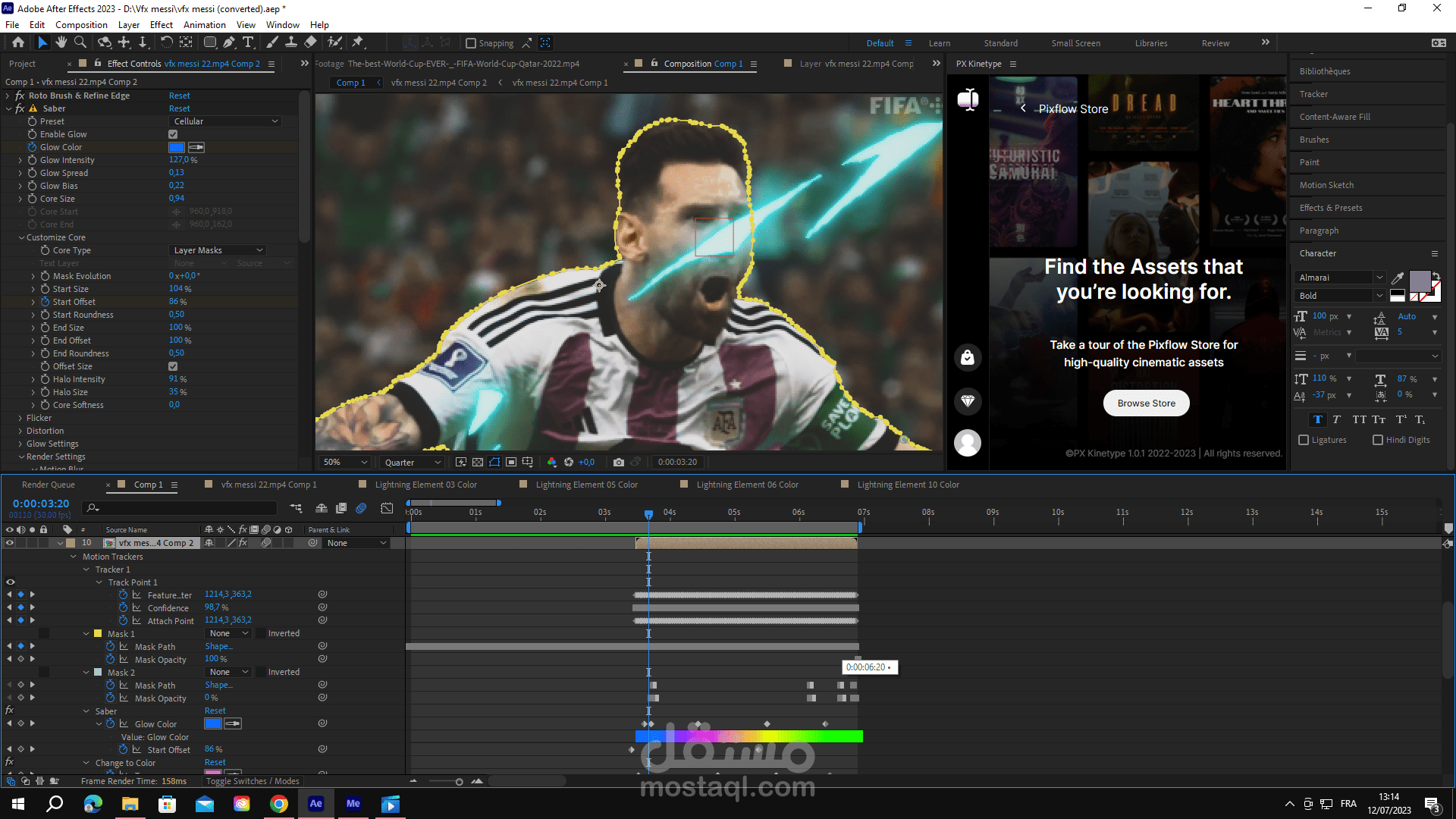Viewport: 1456px width, 819px height.
Task: Expand the Flicker property group
Action: pyautogui.click(x=20, y=418)
